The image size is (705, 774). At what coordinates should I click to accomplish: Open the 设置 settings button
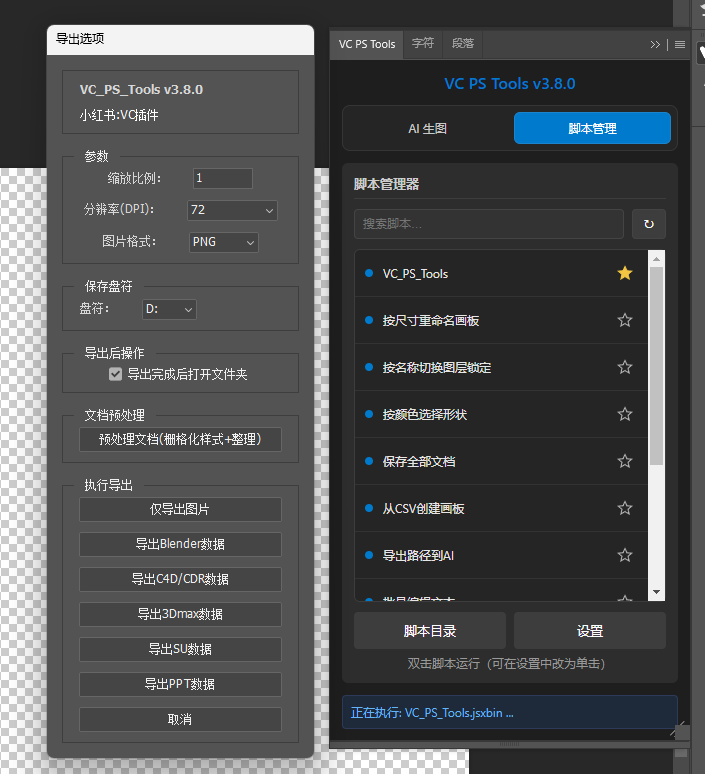(x=590, y=631)
